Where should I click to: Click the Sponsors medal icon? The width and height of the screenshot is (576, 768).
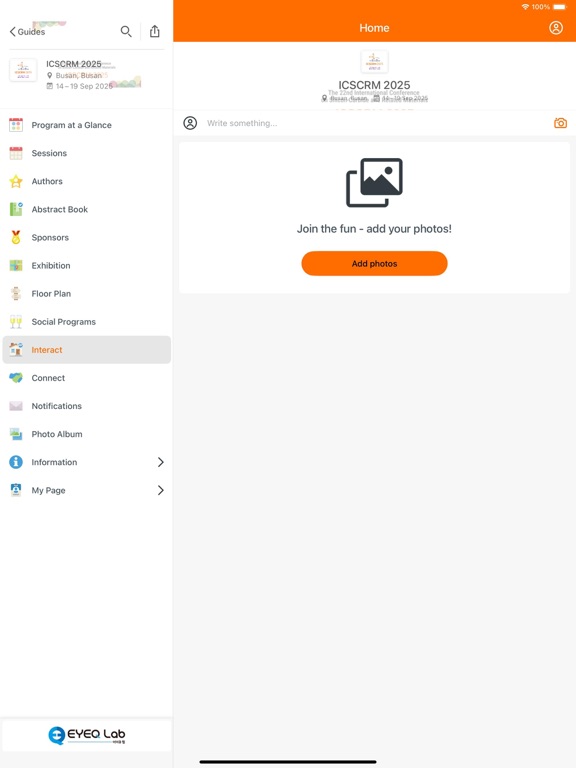click(16, 238)
